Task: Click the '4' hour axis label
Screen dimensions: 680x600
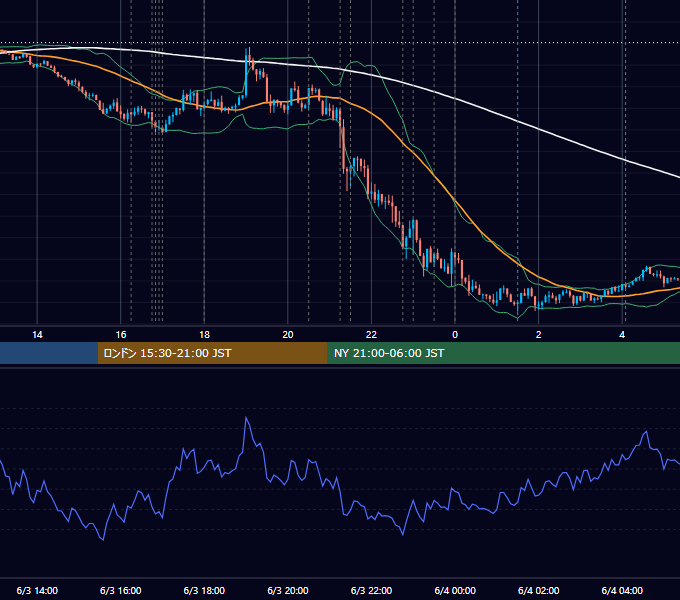Action: click(622, 335)
